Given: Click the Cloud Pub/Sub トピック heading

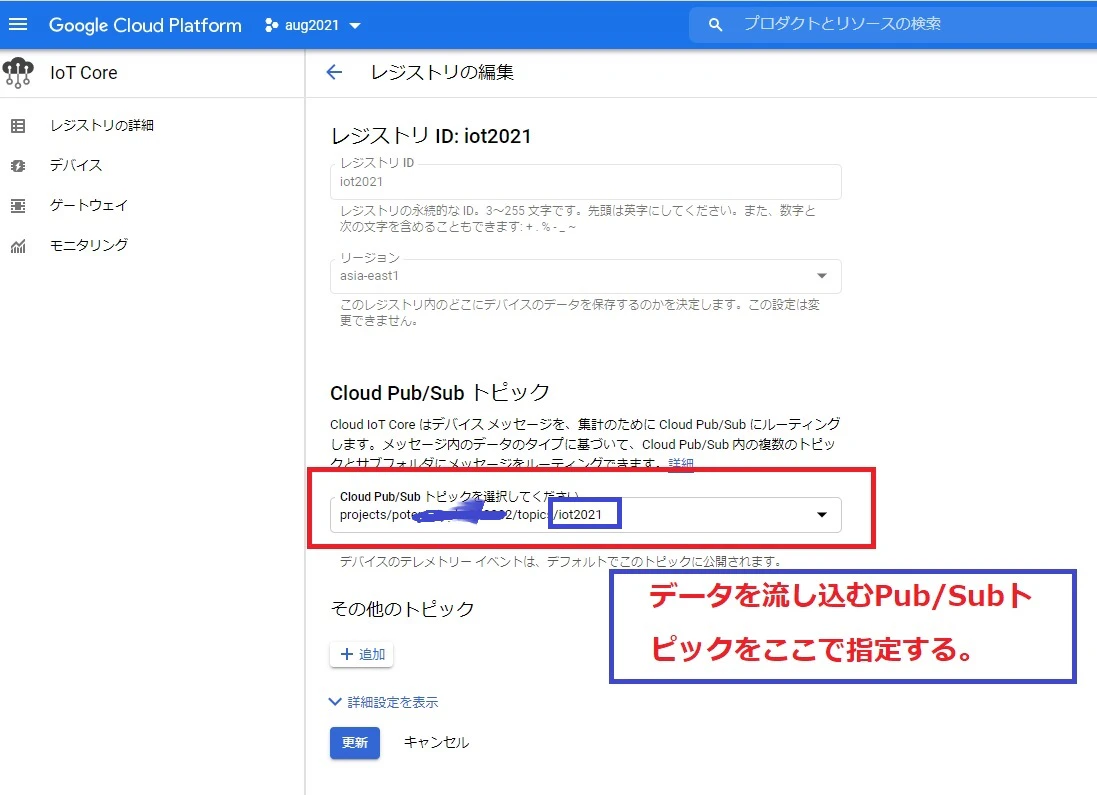Looking at the screenshot, I should (x=439, y=393).
